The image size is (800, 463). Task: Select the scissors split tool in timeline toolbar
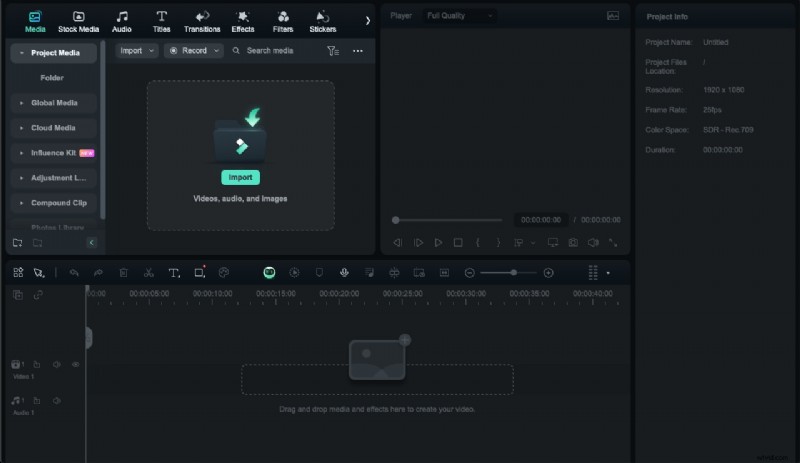click(x=148, y=273)
